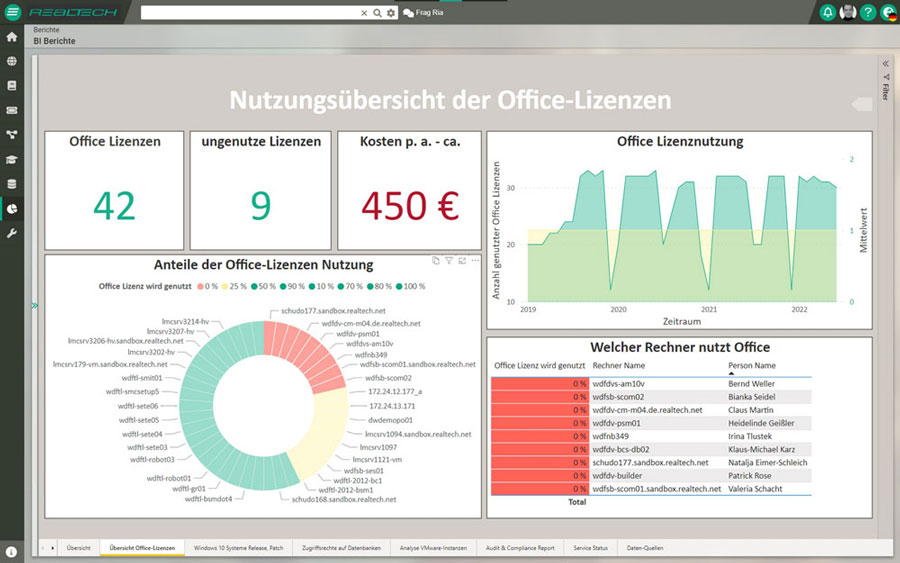Open the book icon in sidebar
Image resolution: width=900 pixels, height=563 pixels.
[x=11, y=86]
